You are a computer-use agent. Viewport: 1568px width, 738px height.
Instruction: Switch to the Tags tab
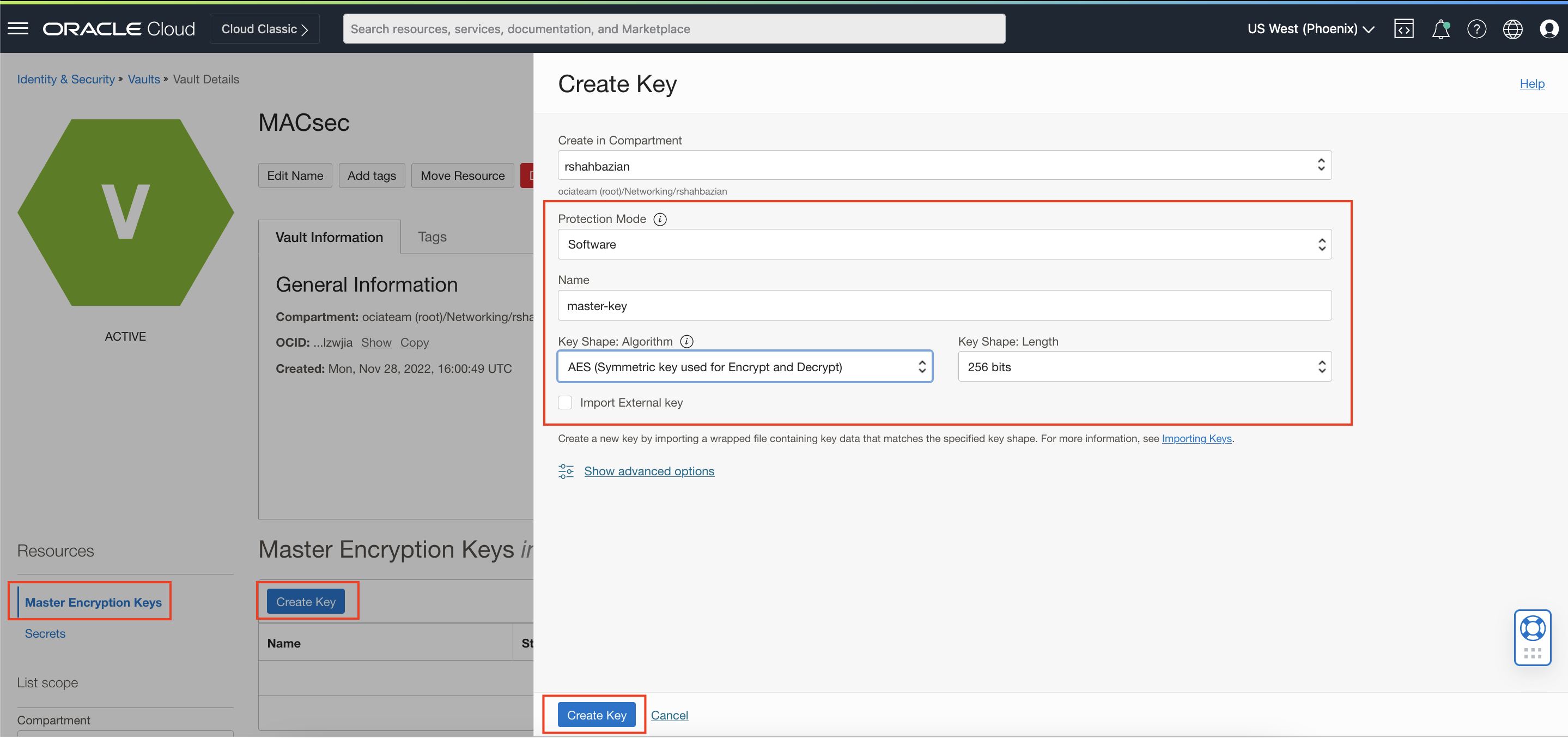pyautogui.click(x=432, y=237)
